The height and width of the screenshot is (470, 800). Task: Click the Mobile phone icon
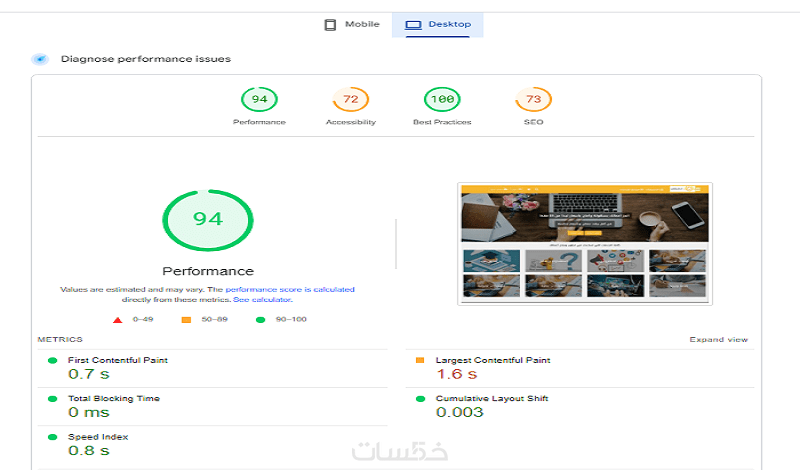tap(330, 24)
